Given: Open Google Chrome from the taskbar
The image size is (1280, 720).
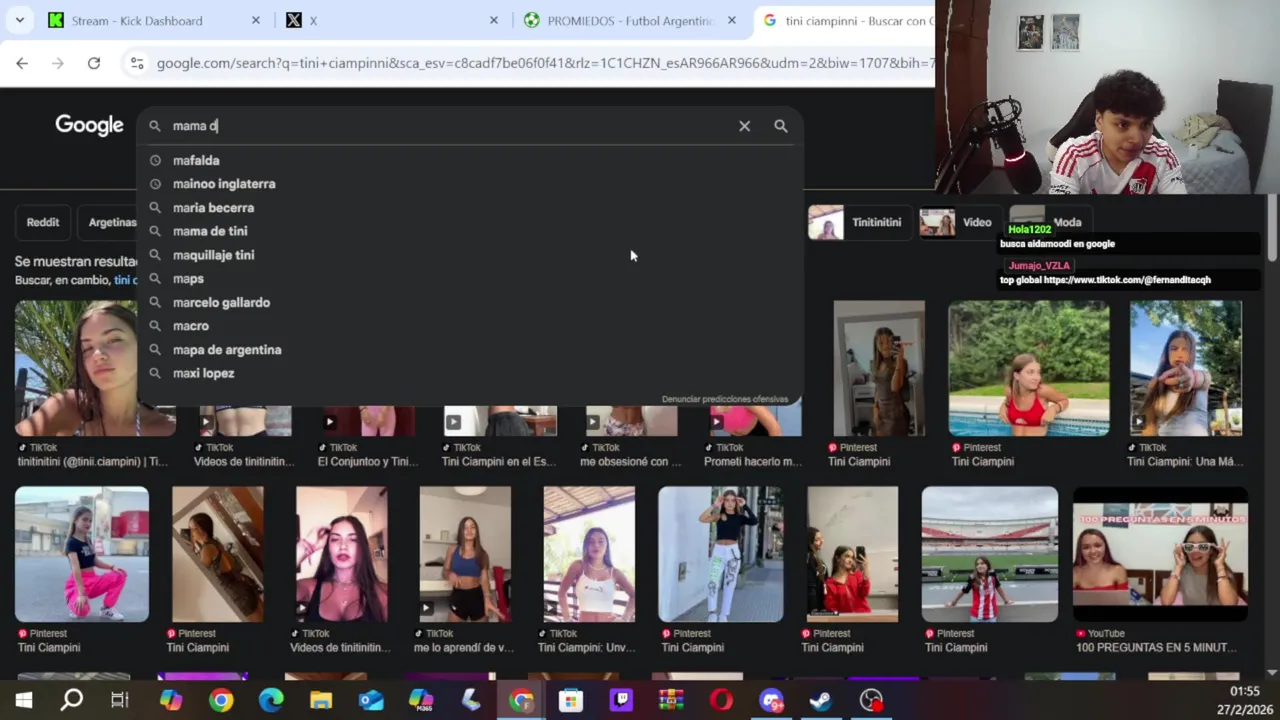Looking at the screenshot, I should tap(221, 701).
